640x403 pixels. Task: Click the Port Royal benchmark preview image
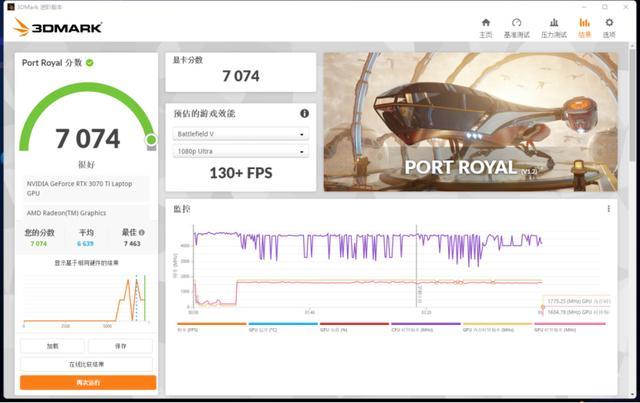click(471, 122)
